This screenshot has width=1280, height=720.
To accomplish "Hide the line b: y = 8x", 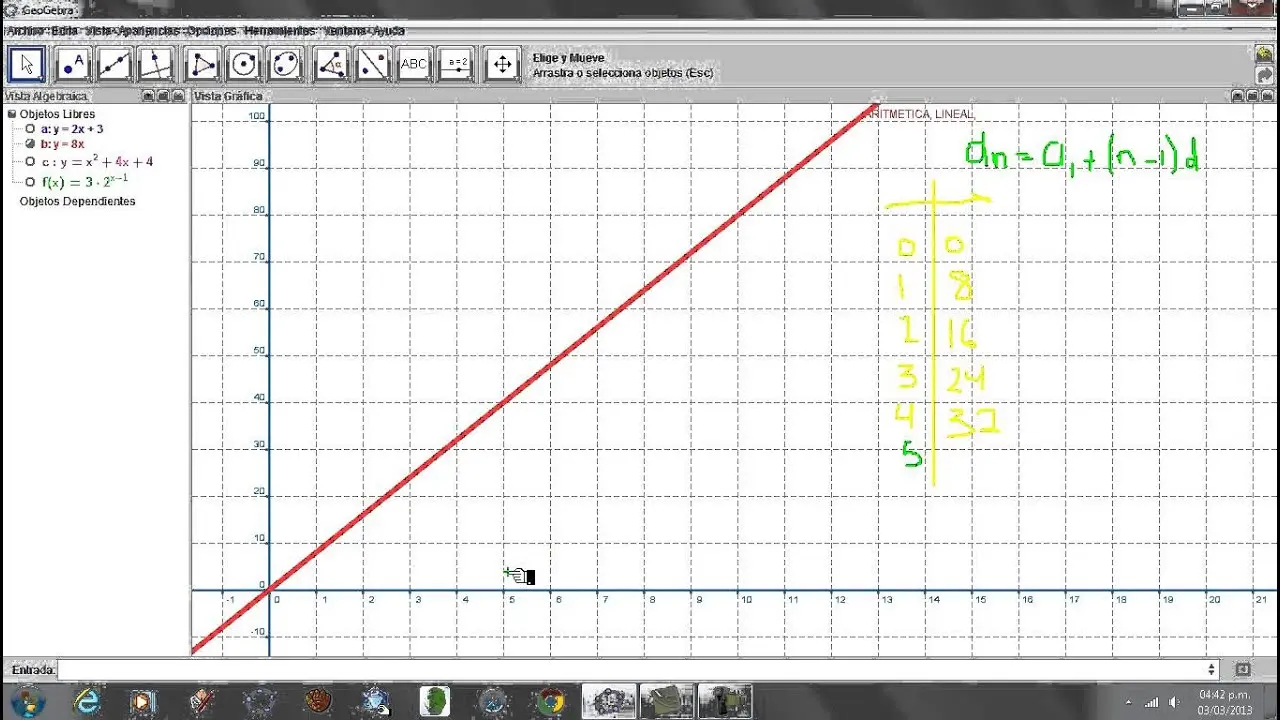I will point(31,144).
